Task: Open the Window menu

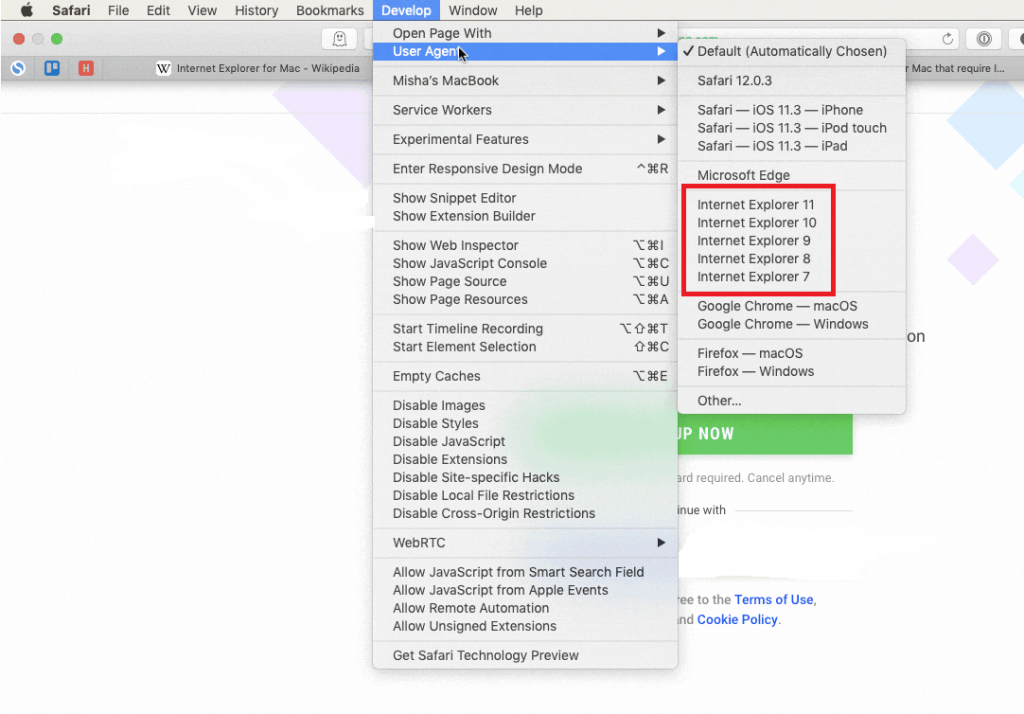Action: tap(473, 10)
